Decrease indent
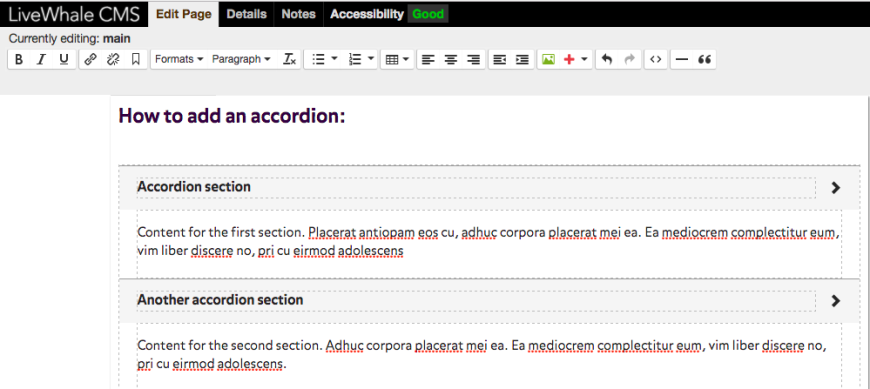870x389 pixels. point(500,59)
